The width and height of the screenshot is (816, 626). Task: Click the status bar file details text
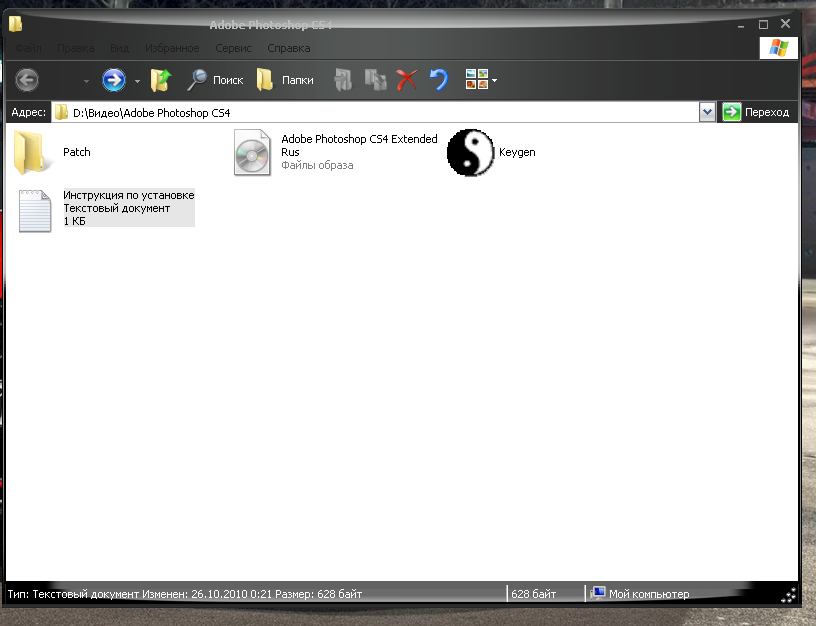(185, 594)
